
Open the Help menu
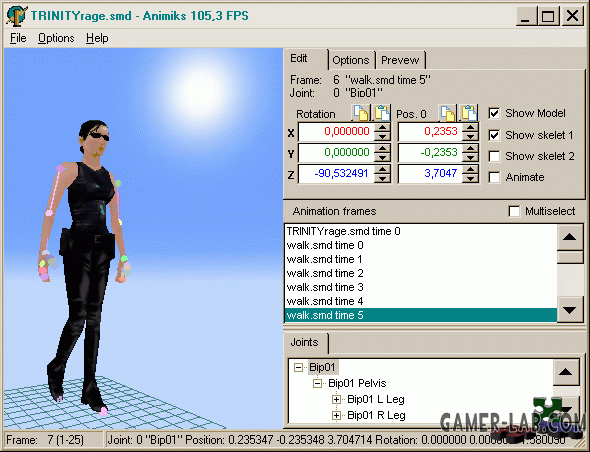pyautogui.click(x=97, y=38)
